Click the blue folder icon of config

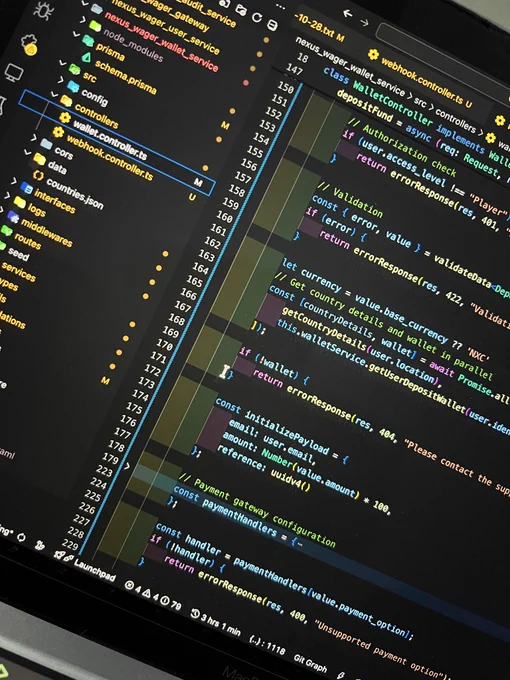[73, 86]
